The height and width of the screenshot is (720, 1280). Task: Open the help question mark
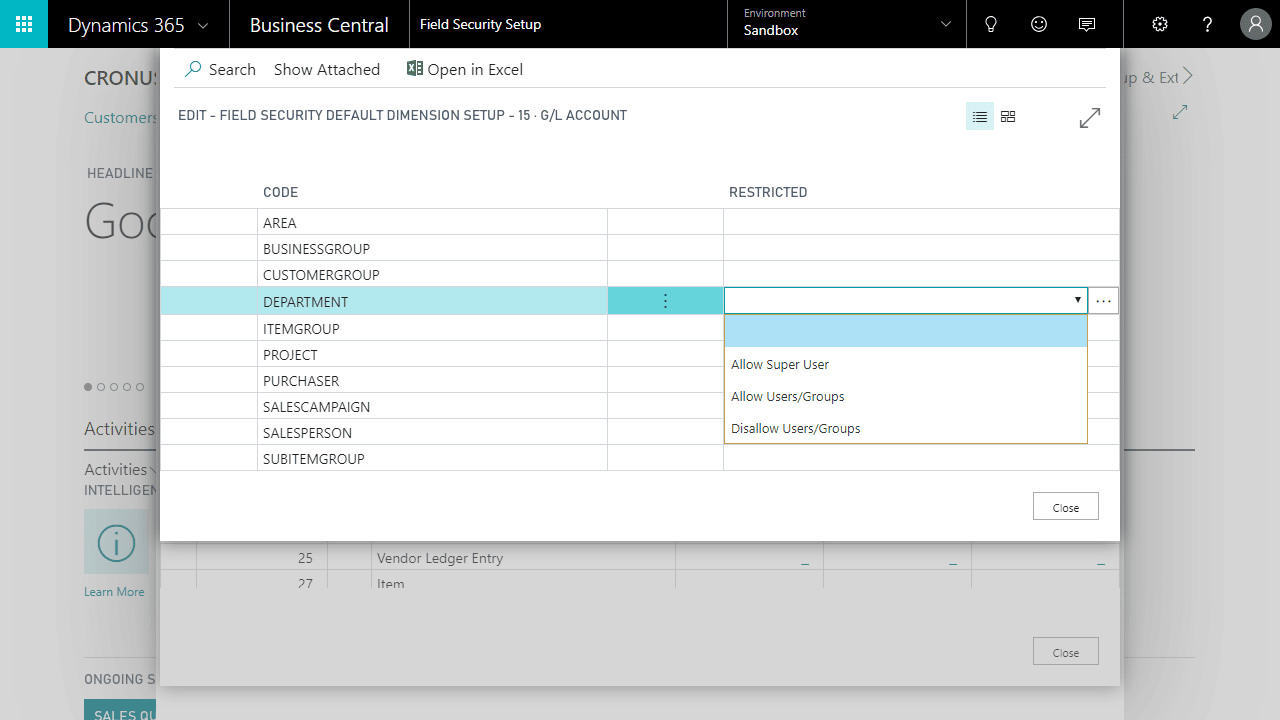click(x=1208, y=24)
